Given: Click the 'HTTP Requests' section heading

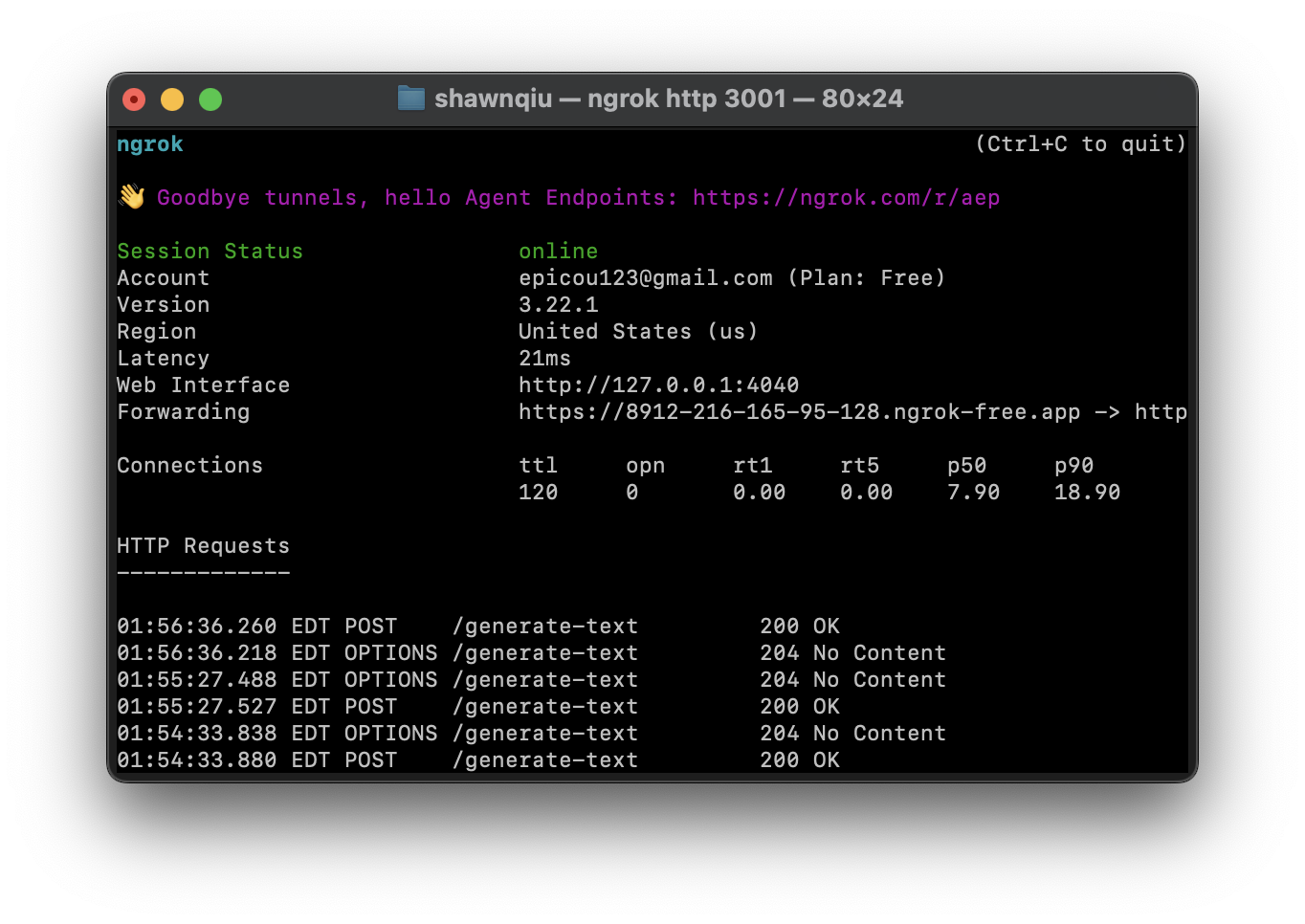Looking at the screenshot, I should (x=203, y=546).
